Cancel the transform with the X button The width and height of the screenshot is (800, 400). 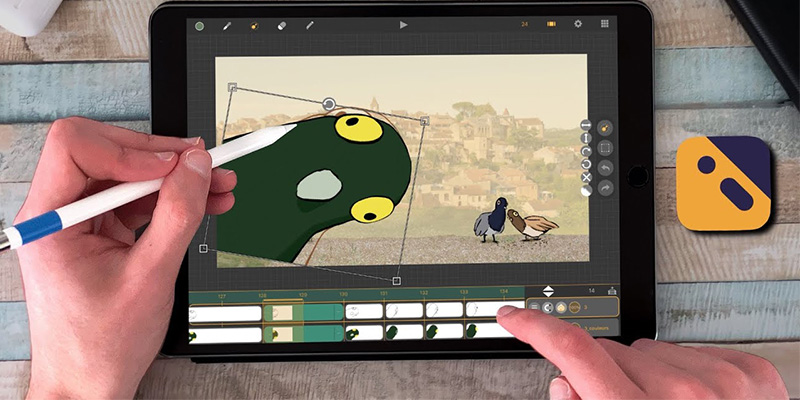click(x=586, y=178)
